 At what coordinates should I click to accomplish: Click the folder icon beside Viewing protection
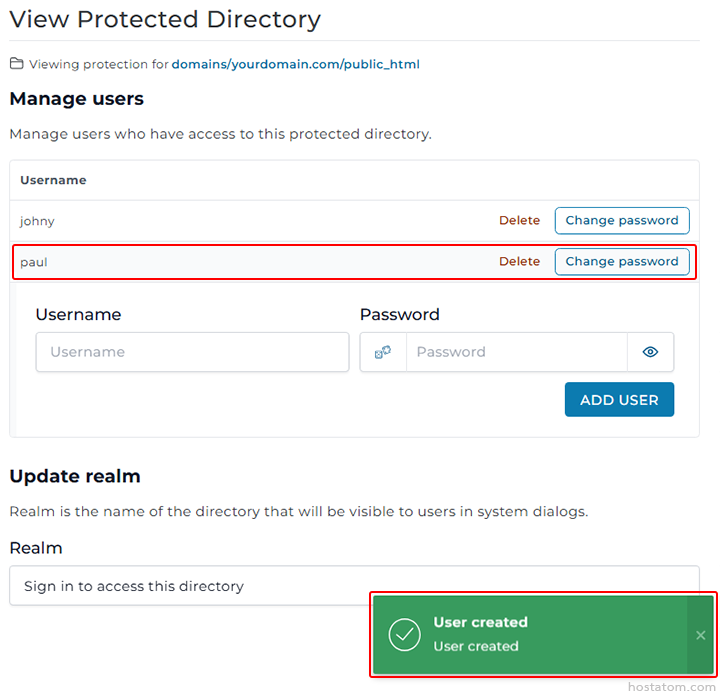16,64
